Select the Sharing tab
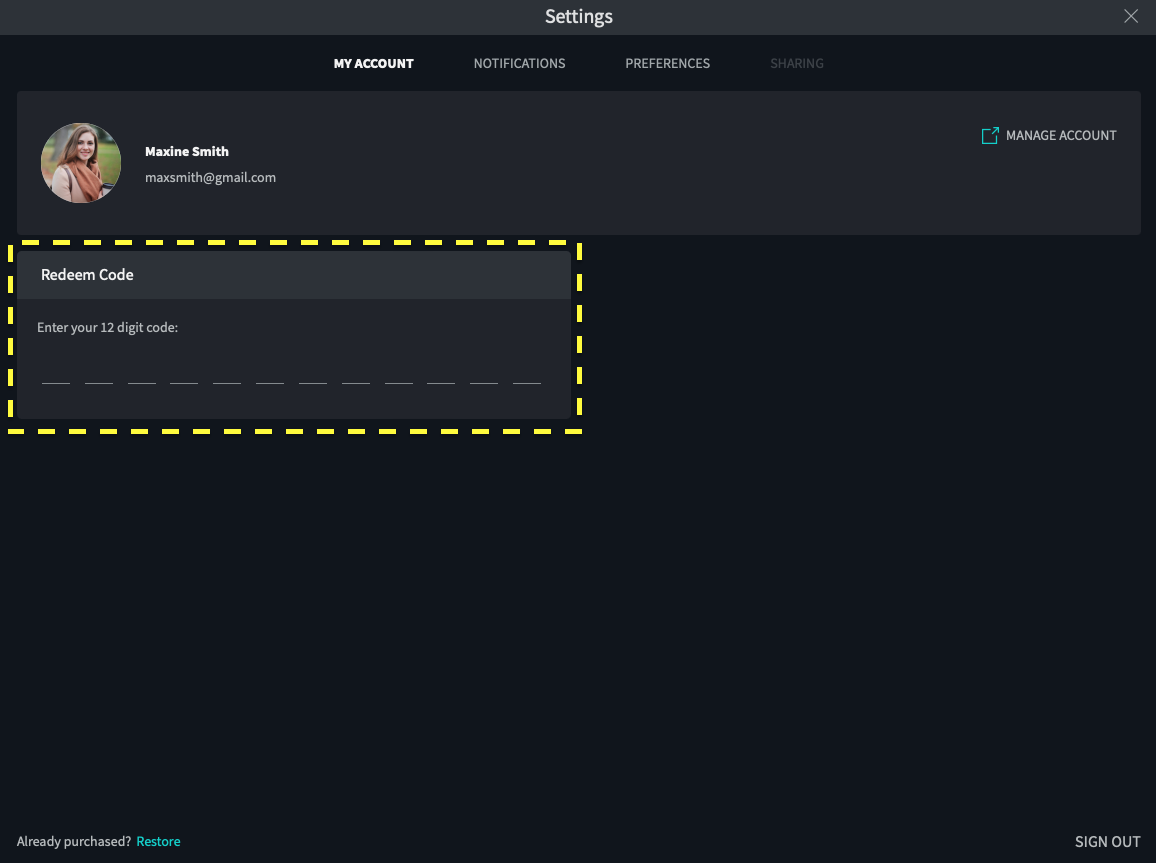1156x863 pixels. pos(796,63)
